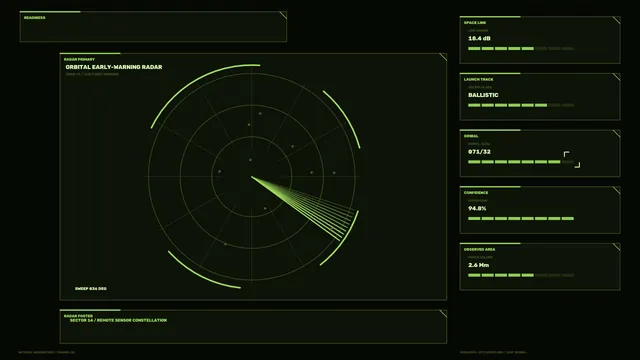640x360 pixels.
Task: Click the Observed Area level bar
Action: click(521, 275)
